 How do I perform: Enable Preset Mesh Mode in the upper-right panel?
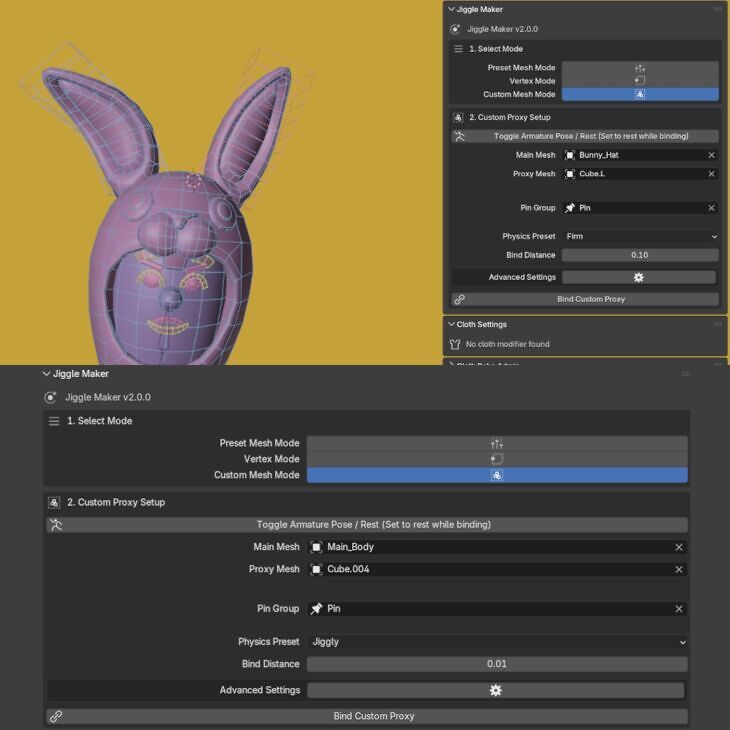(x=639, y=68)
